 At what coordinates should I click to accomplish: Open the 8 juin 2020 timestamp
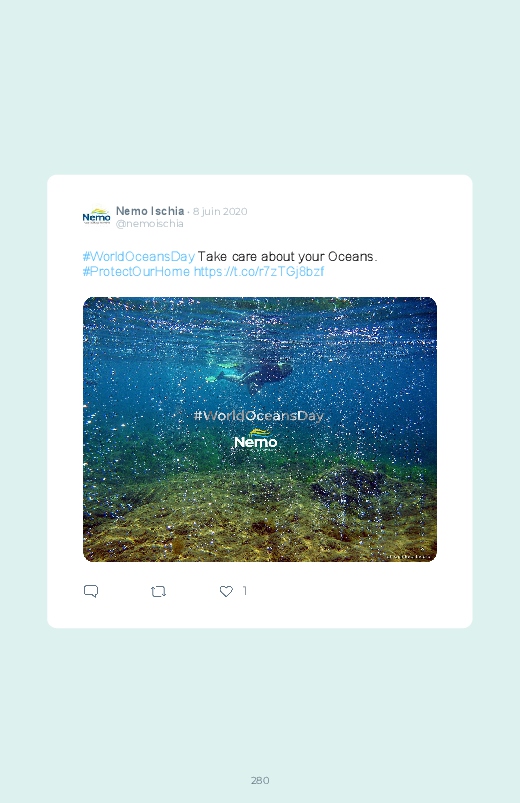point(220,212)
